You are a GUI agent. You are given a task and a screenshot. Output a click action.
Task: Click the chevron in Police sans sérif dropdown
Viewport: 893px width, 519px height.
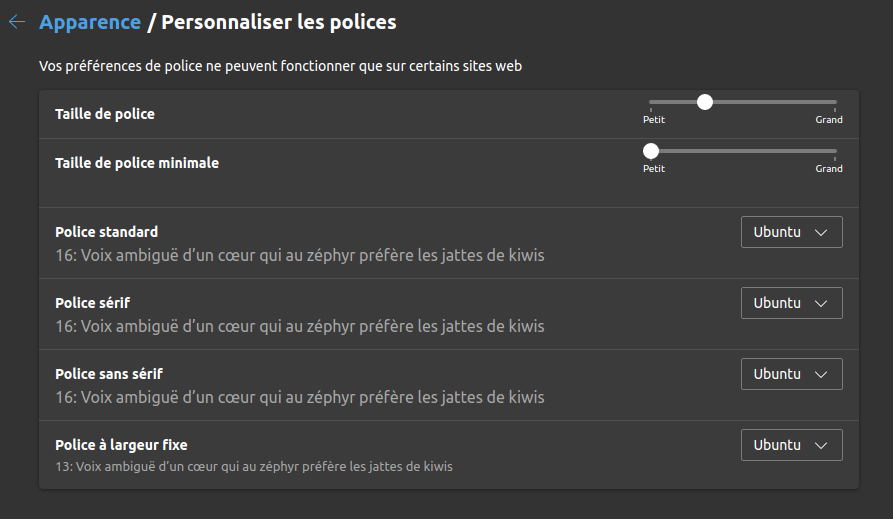(822, 374)
